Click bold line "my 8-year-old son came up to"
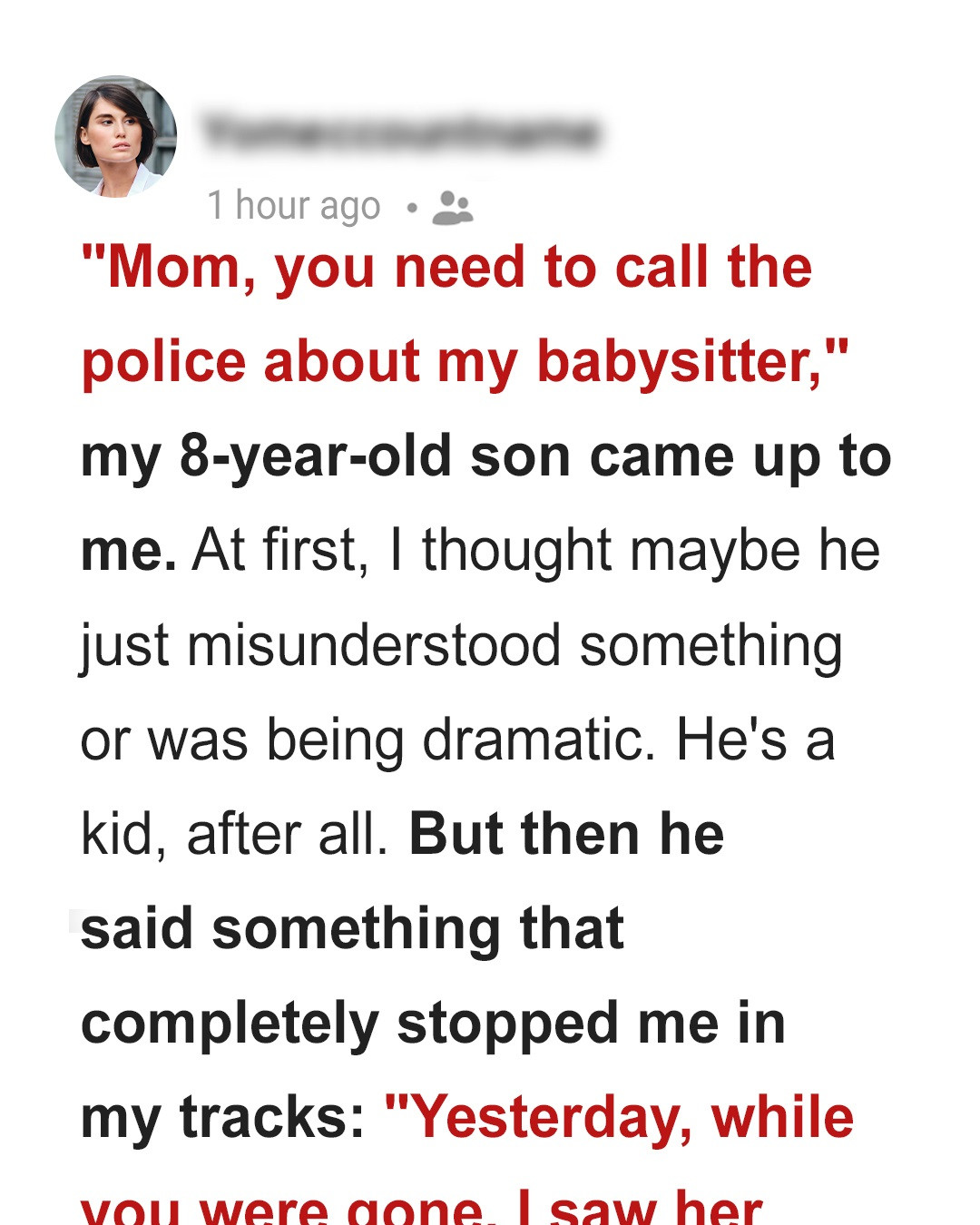This screenshot has height=1225, width=980. point(485,456)
